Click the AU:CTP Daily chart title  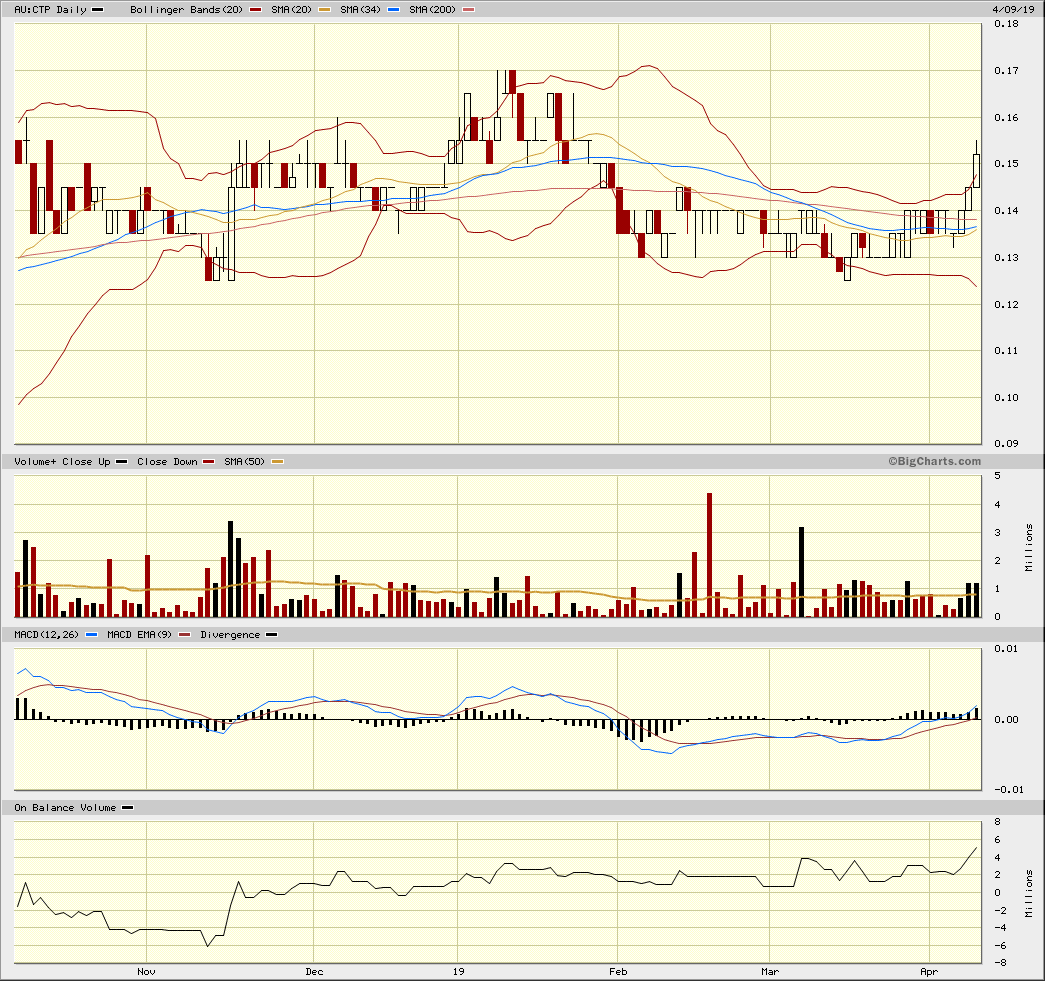point(51,9)
